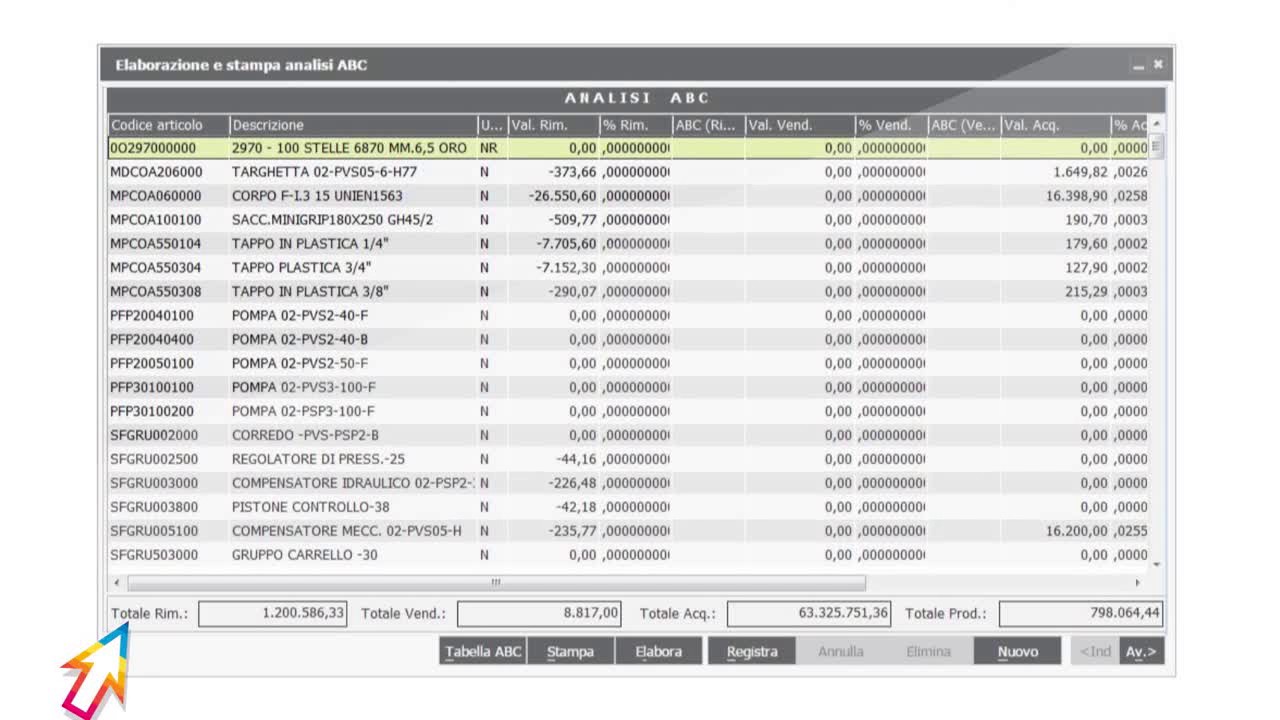Click Val. Acq. value 1.649,82
The image size is (1280, 720).
point(1081,172)
